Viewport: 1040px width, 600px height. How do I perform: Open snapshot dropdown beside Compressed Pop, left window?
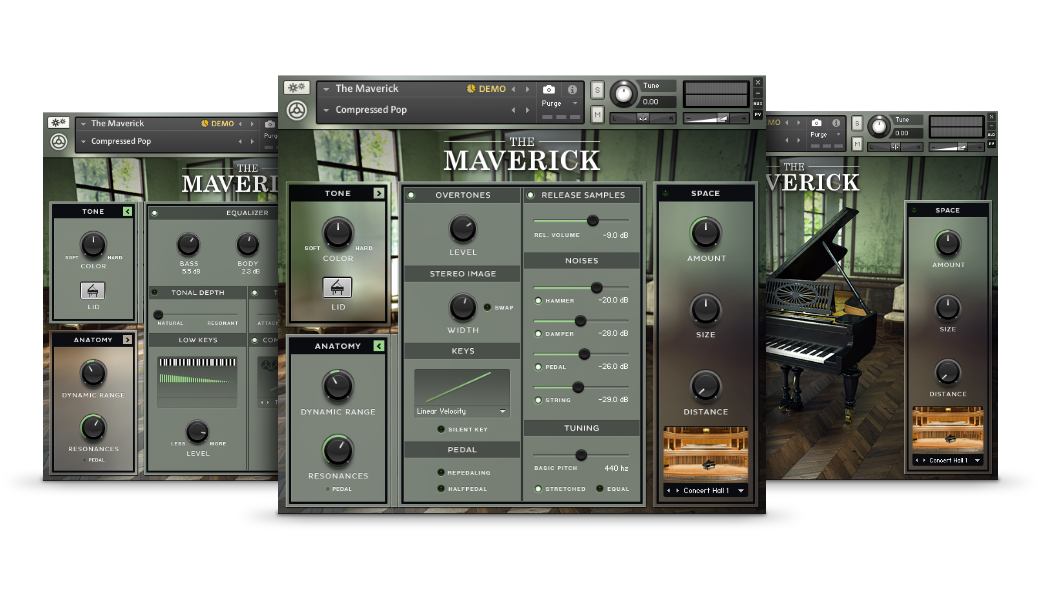coord(83,141)
